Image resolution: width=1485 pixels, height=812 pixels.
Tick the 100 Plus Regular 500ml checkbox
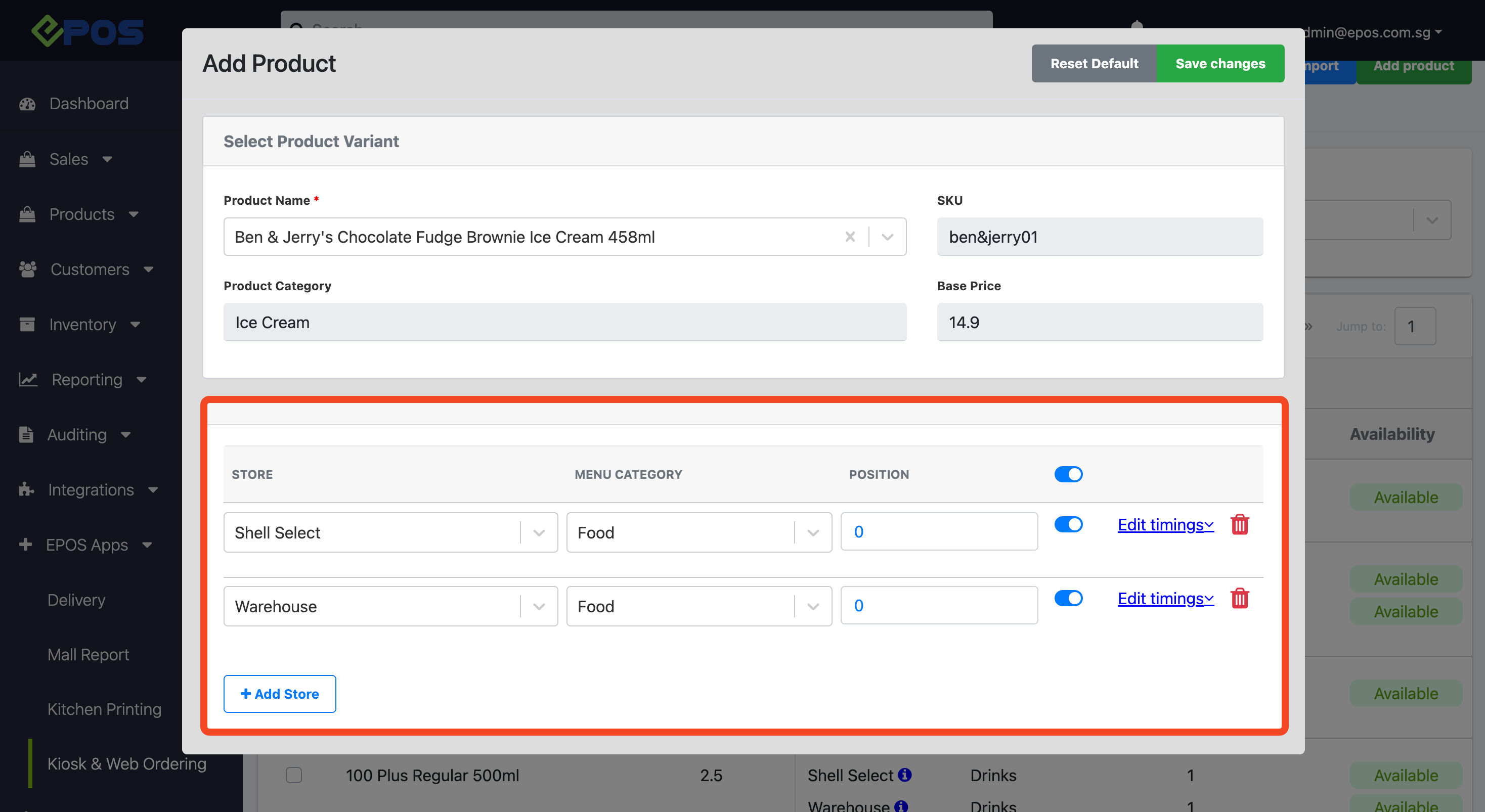point(294,775)
